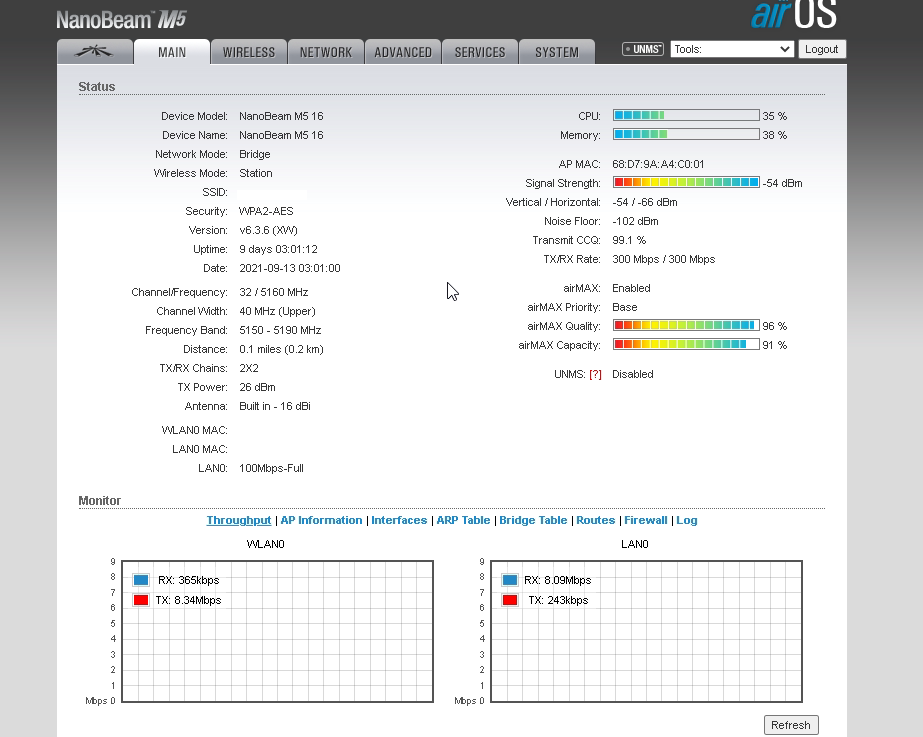The height and width of the screenshot is (737, 923).
Task: Click the date value 2021-09-13 03:01:00
Action: point(290,268)
